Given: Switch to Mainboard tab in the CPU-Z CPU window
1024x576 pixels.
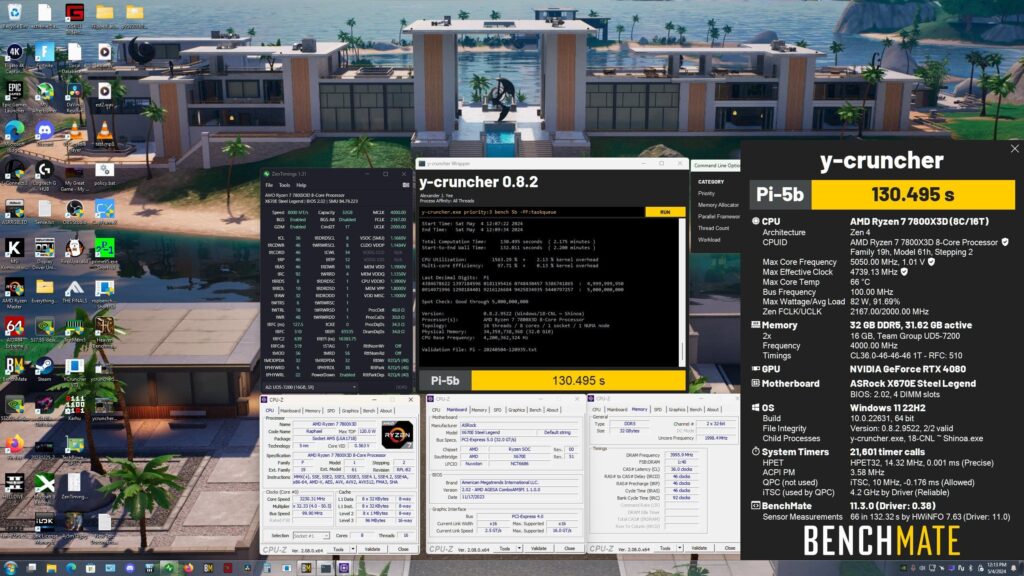Looking at the screenshot, I should pyautogui.click(x=290, y=411).
